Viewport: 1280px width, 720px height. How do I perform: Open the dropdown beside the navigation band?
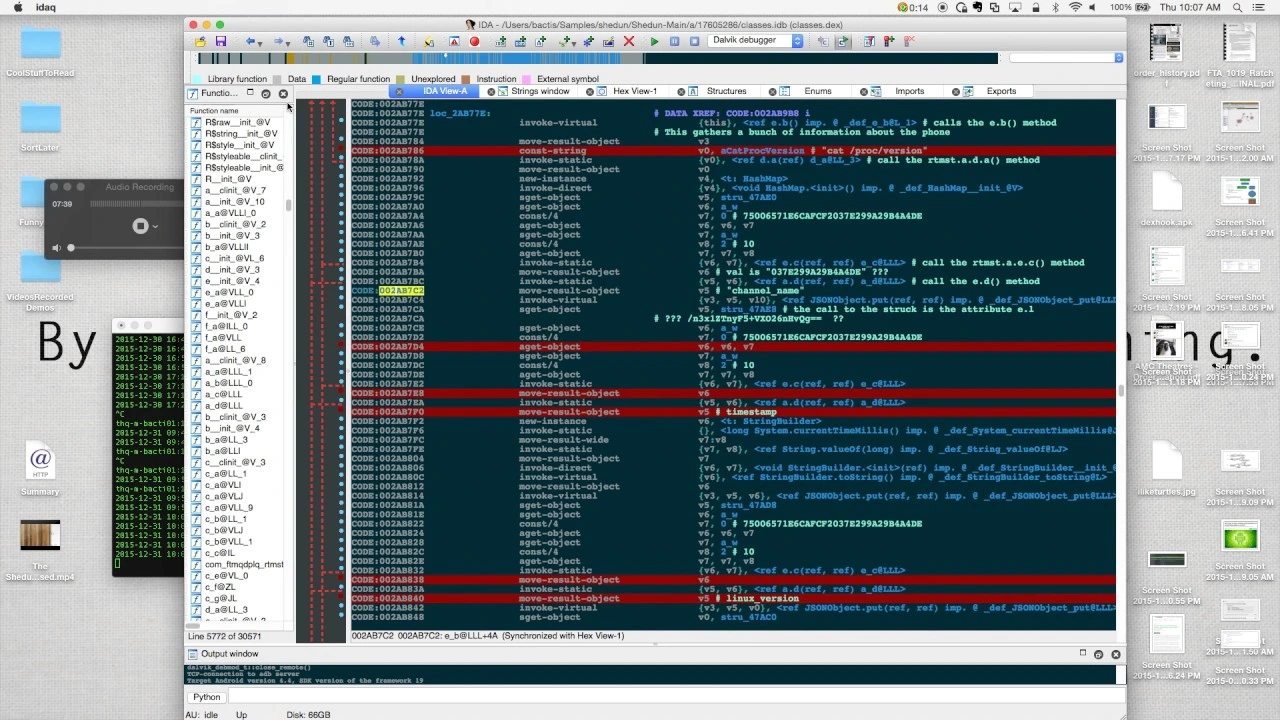[1118, 58]
